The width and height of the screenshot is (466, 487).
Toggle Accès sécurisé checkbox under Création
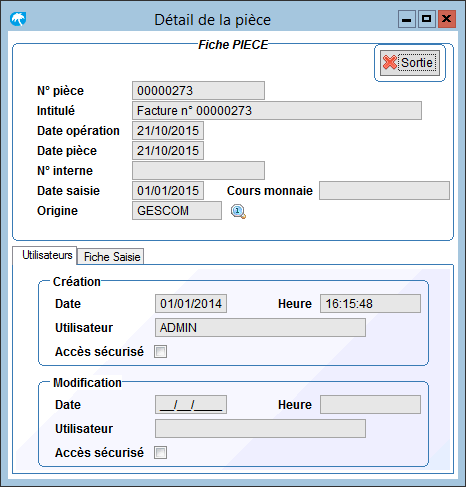pos(160,352)
